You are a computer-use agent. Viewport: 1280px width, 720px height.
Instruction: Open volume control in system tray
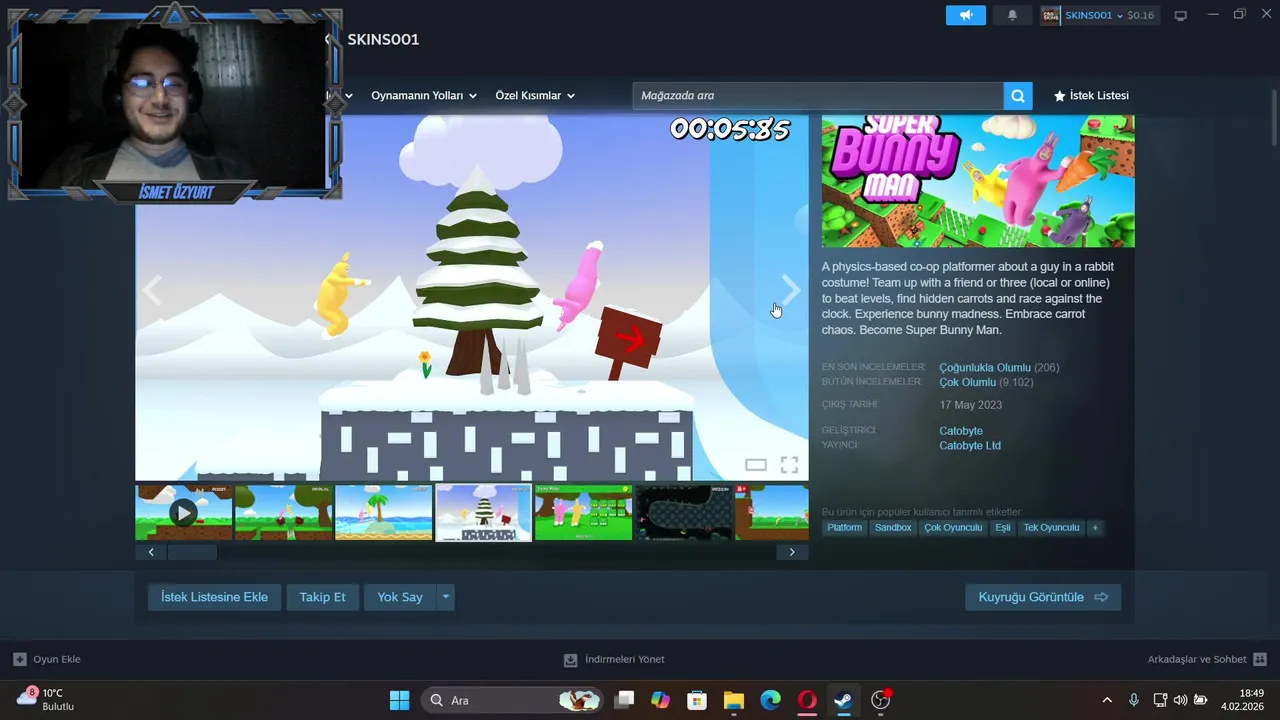[1180, 700]
